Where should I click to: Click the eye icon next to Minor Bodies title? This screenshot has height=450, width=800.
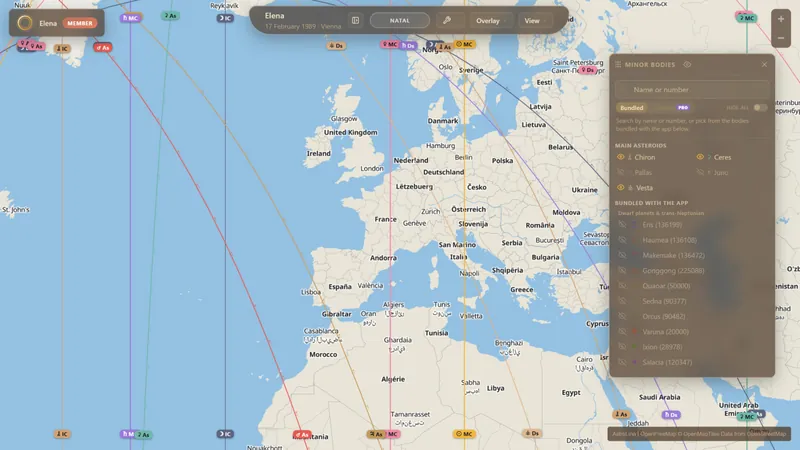687,65
